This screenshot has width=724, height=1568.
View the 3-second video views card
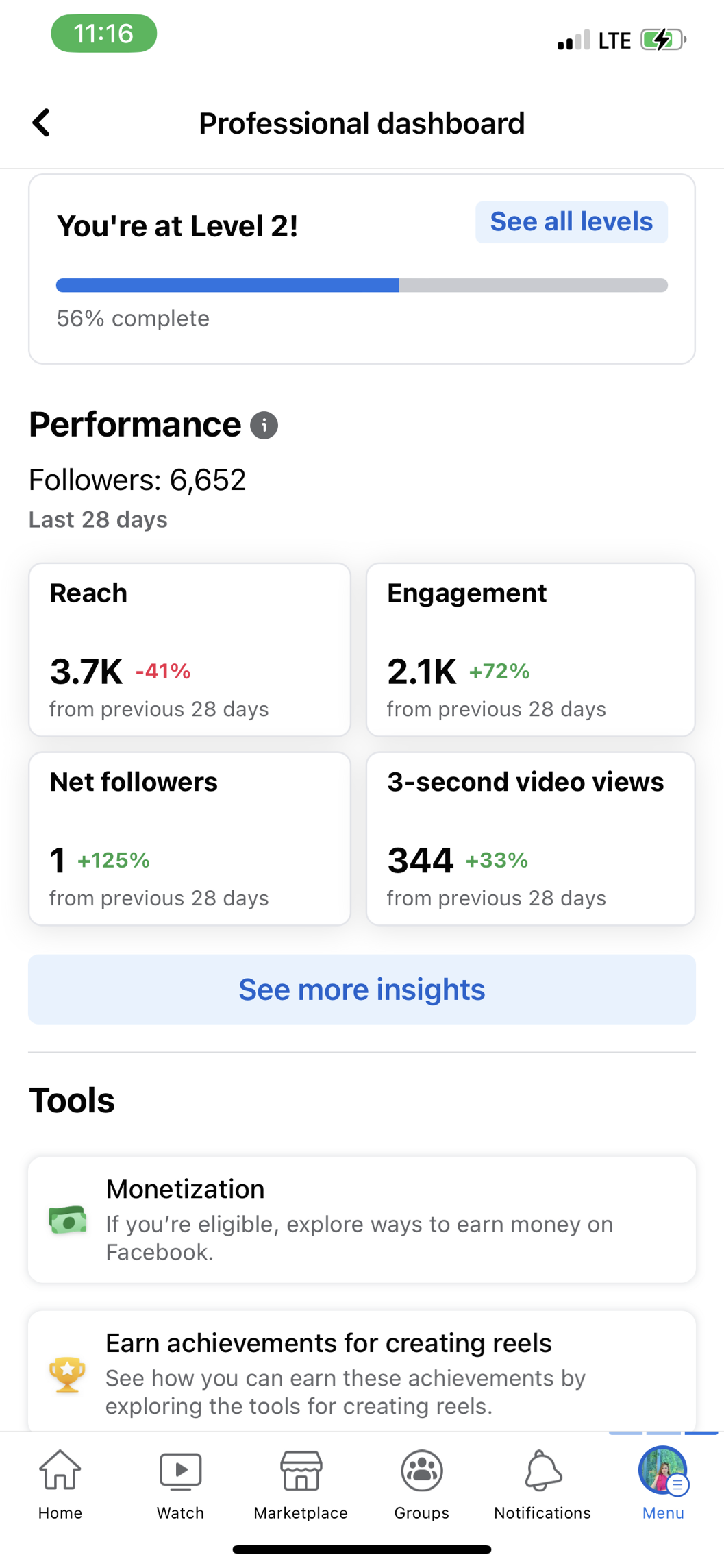(531, 839)
